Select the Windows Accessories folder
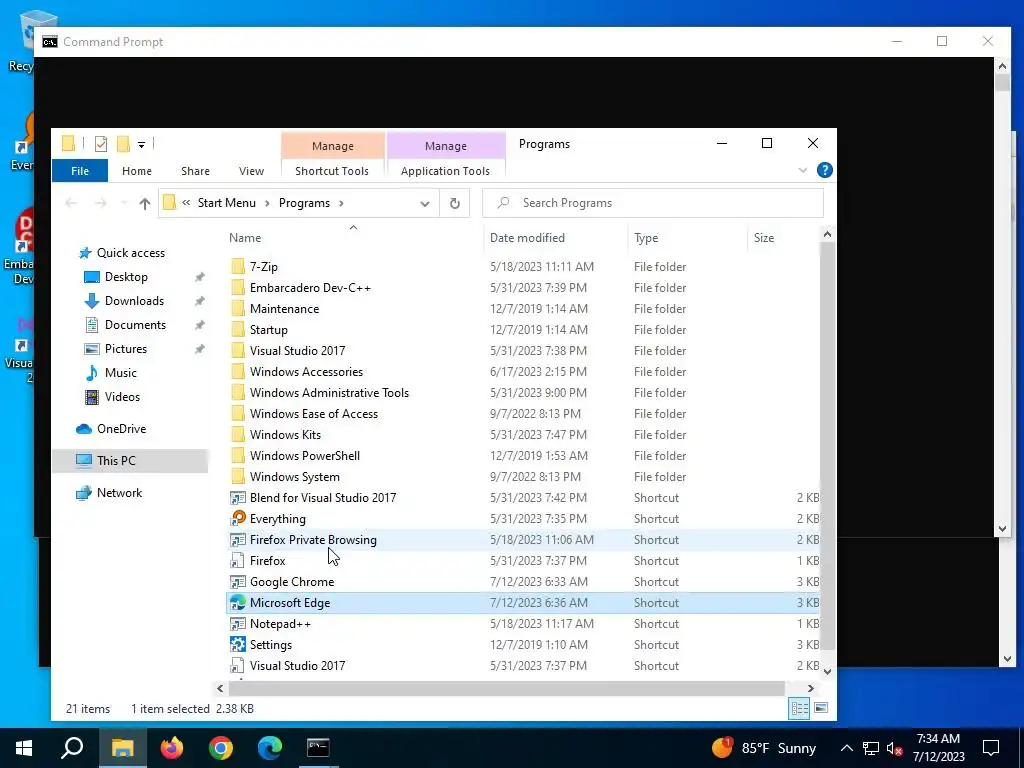The image size is (1024, 768). click(306, 372)
